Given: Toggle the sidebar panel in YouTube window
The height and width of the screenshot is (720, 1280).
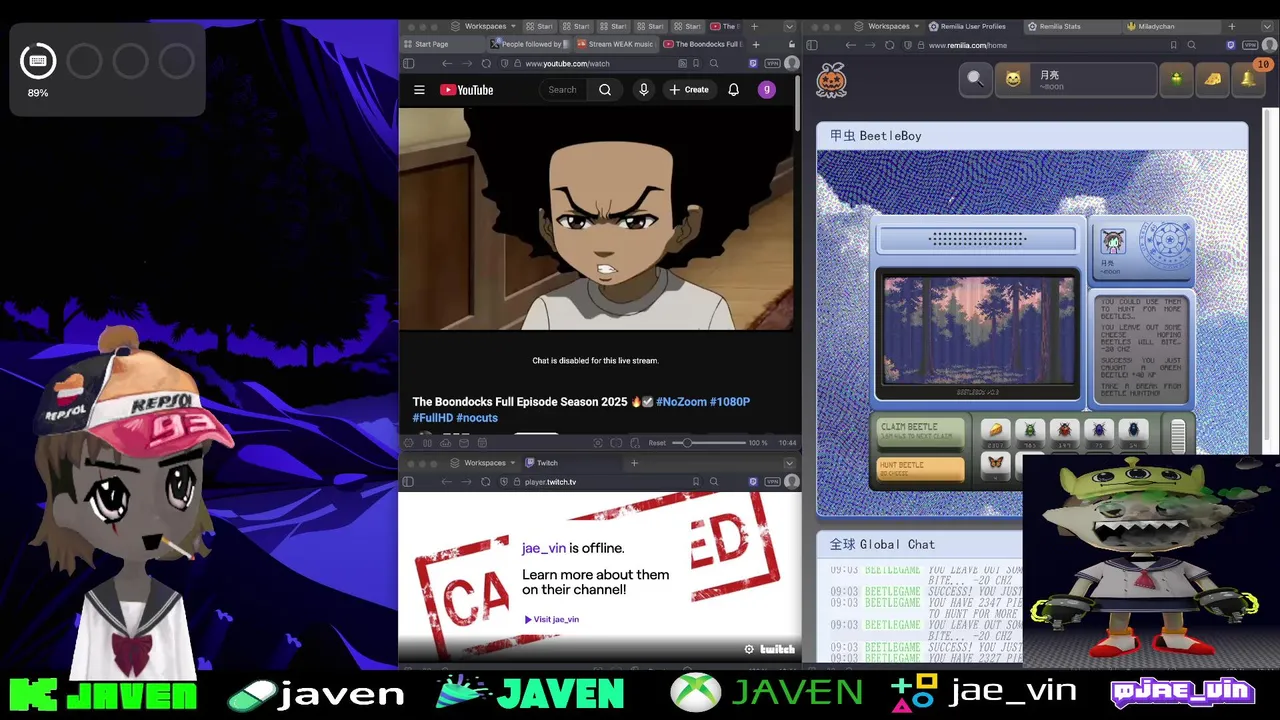Looking at the screenshot, I should (x=408, y=63).
